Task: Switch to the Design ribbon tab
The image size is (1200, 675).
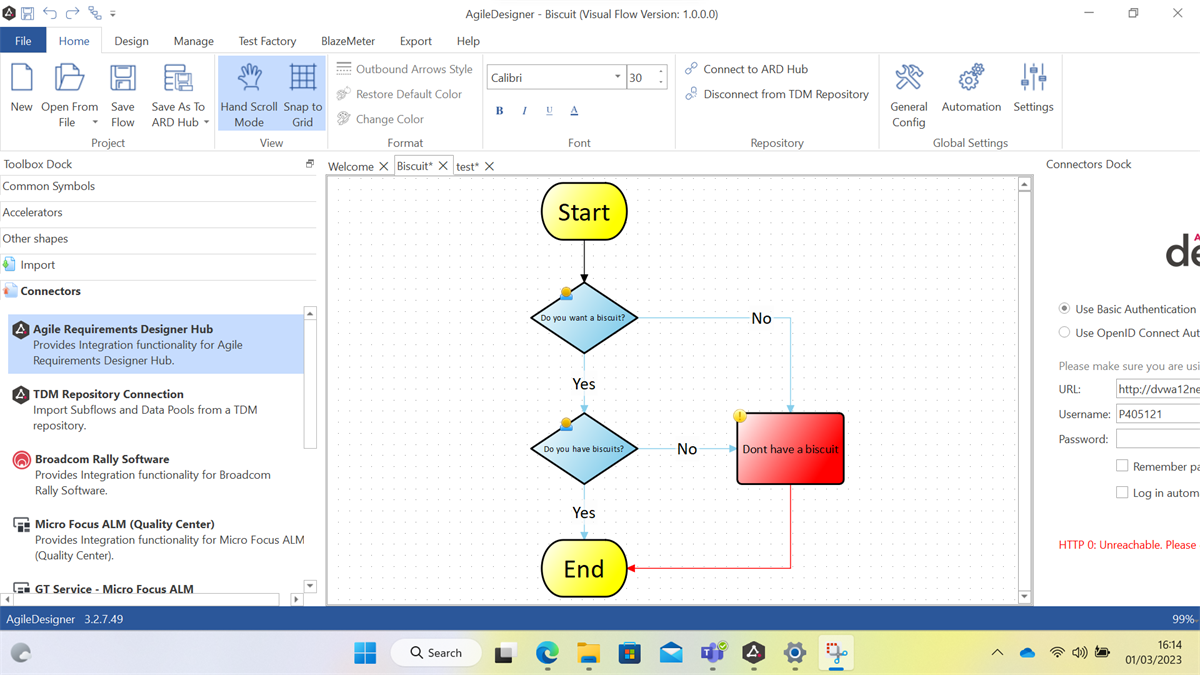Action: (131, 41)
